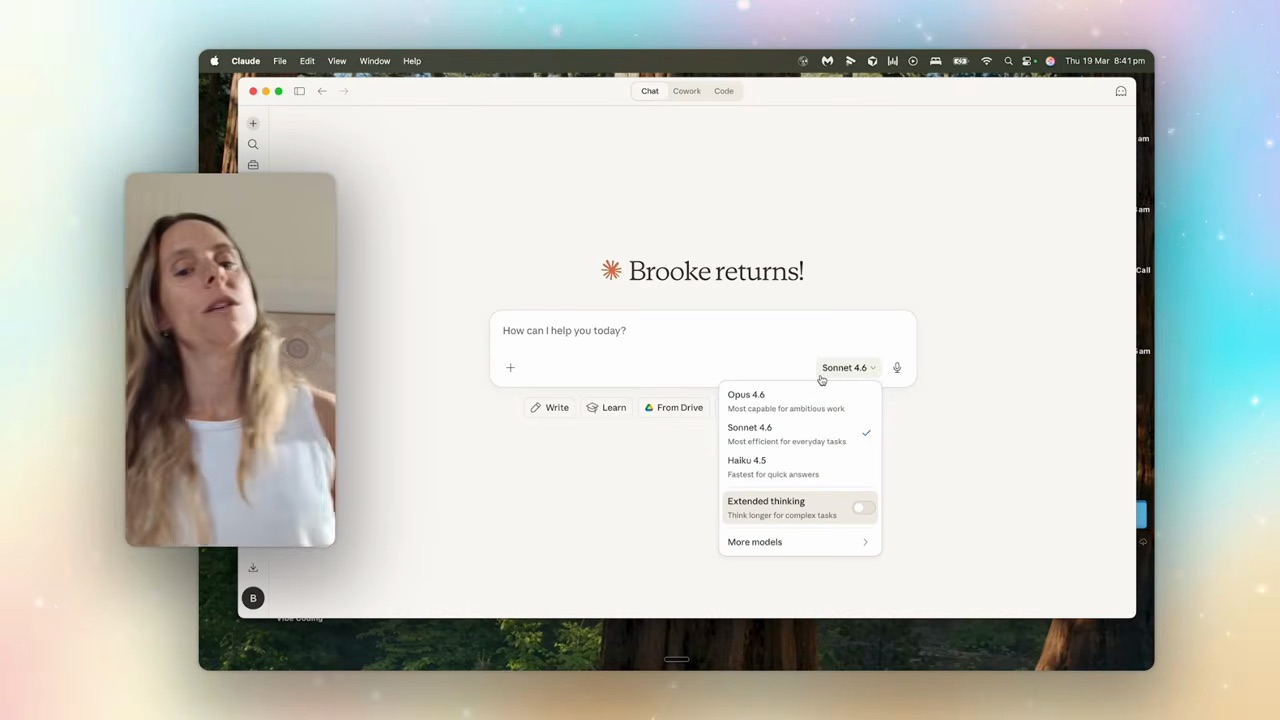This screenshot has width=1280, height=720.
Task: Open Control Center in menu bar
Action: (1027, 61)
